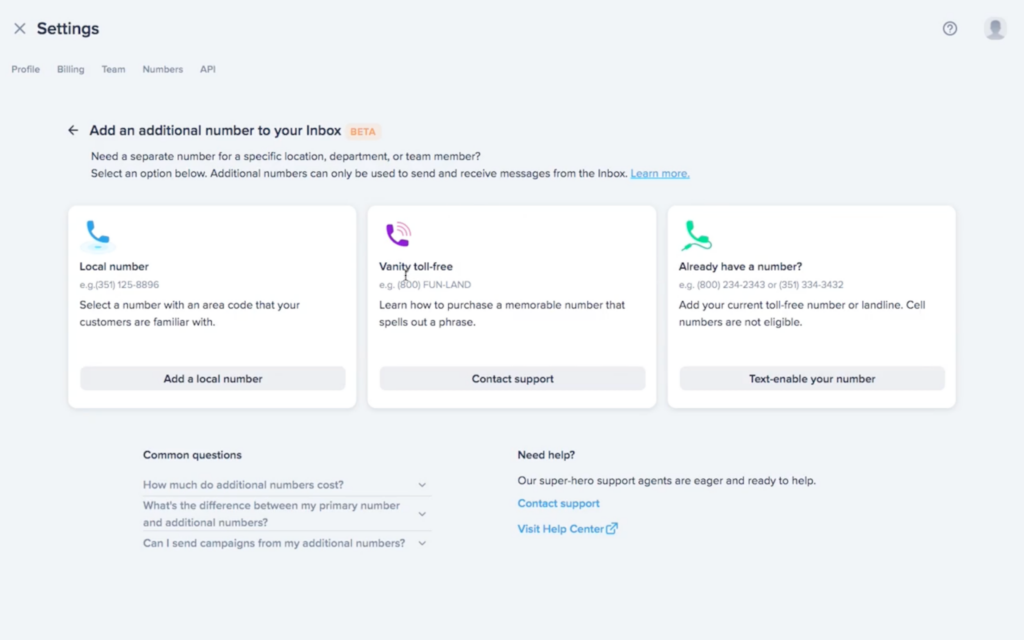Image resolution: width=1024 pixels, height=640 pixels.
Task: Expand How much do additional numbers cost question
Action: (421, 484)
